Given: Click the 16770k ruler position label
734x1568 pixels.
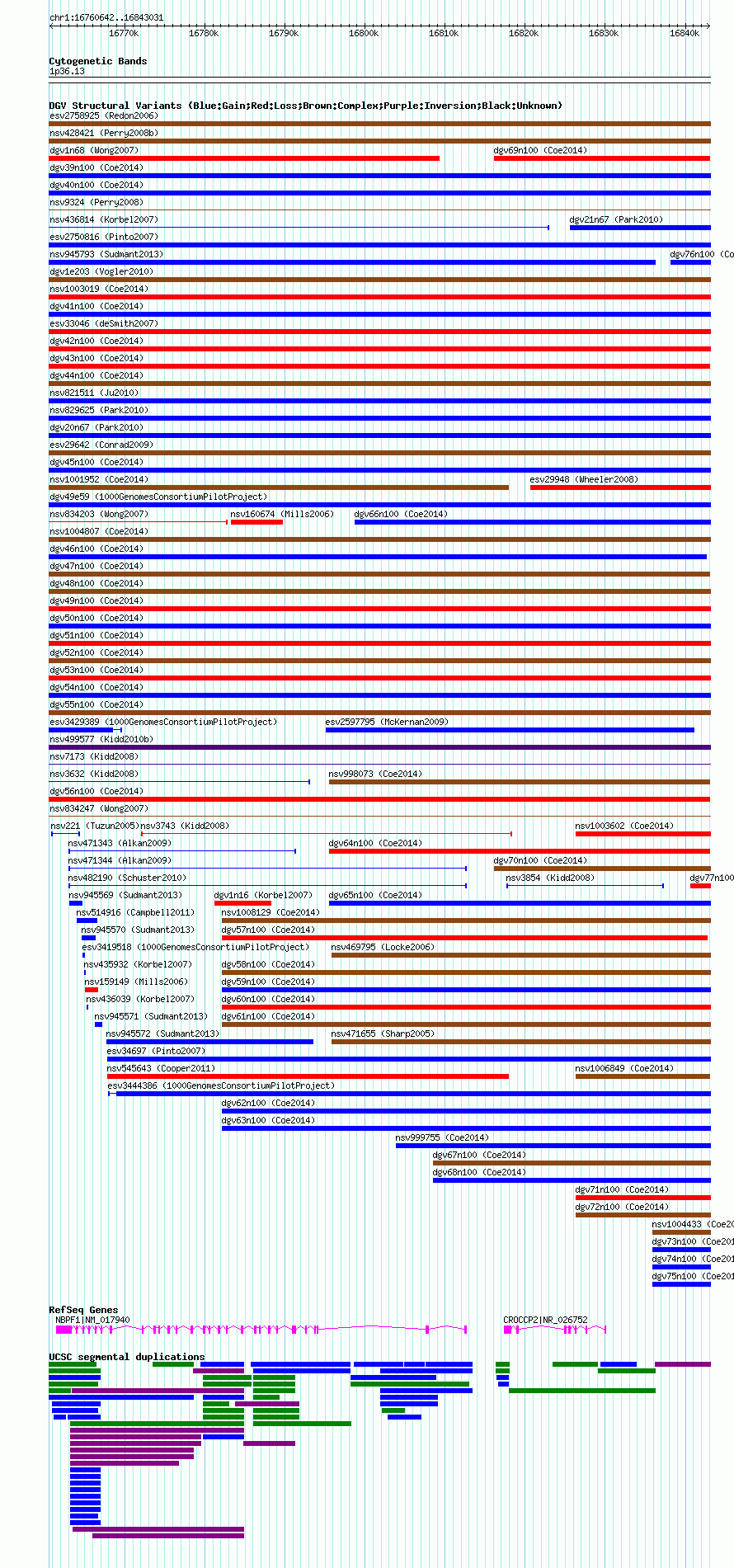Looking at the screenshot, I should 124,33.
